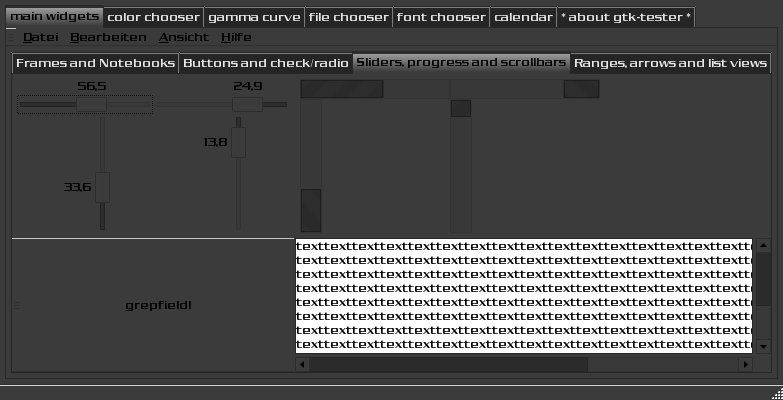The width and height of the screenshot is (783, 400).
Task: Open the Hilfe menu
Action: click(x=236, y=37)
